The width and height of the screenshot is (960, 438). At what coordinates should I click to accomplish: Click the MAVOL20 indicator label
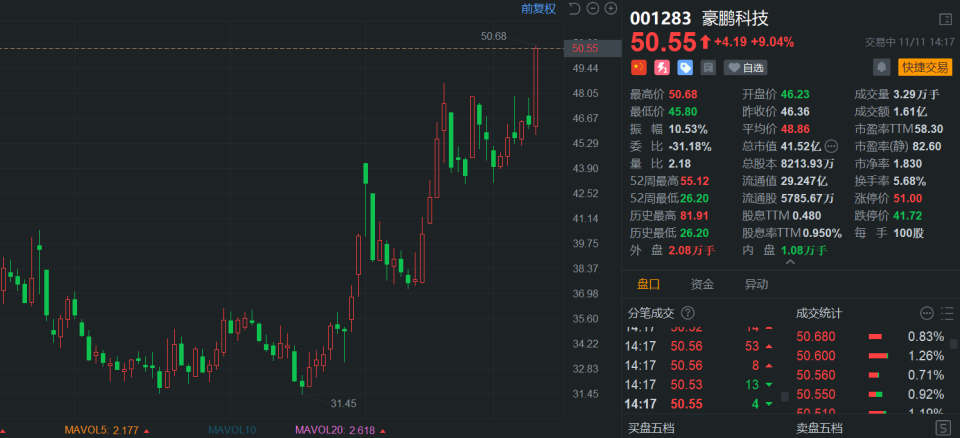coord(337,430)
